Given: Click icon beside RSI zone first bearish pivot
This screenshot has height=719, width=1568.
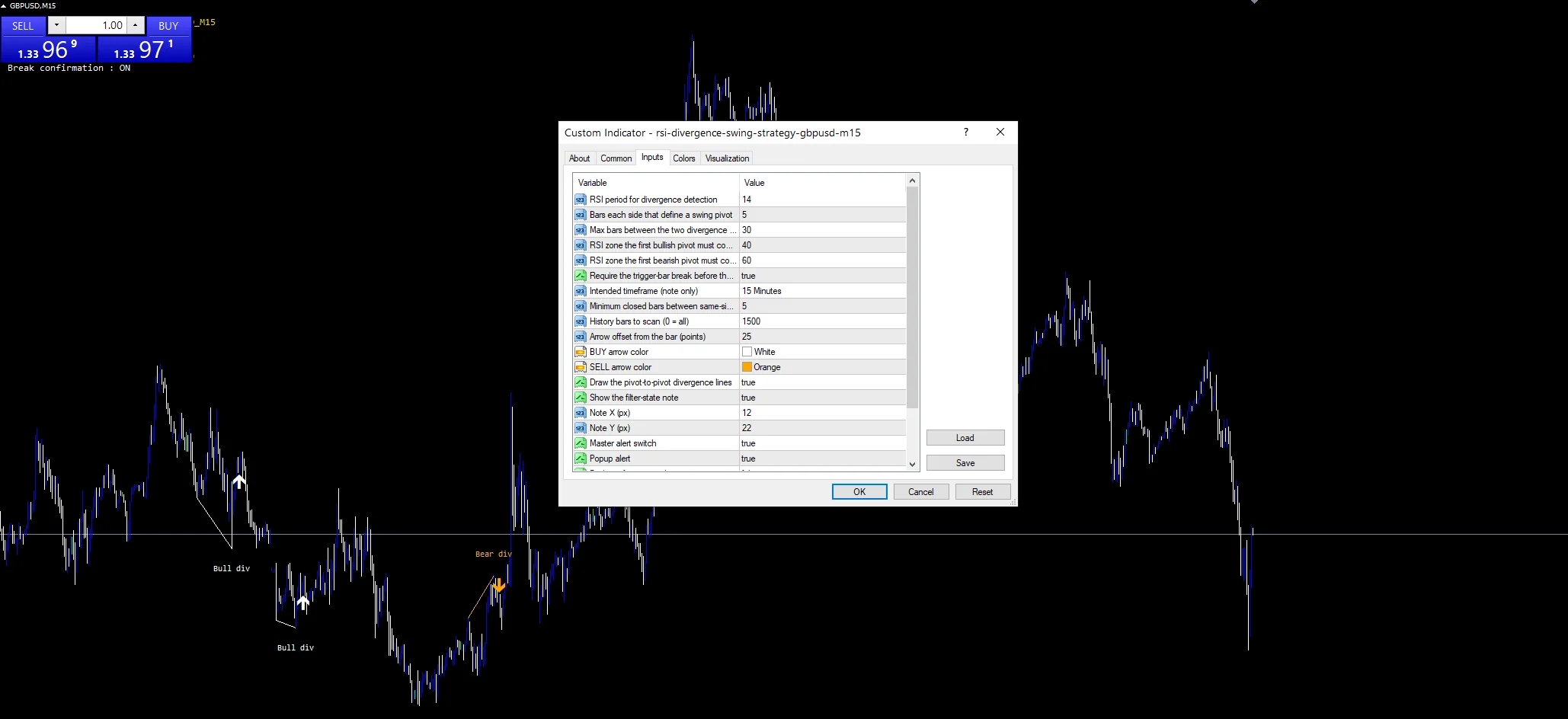Looking at the screenshot, I should tap(580, 260).
